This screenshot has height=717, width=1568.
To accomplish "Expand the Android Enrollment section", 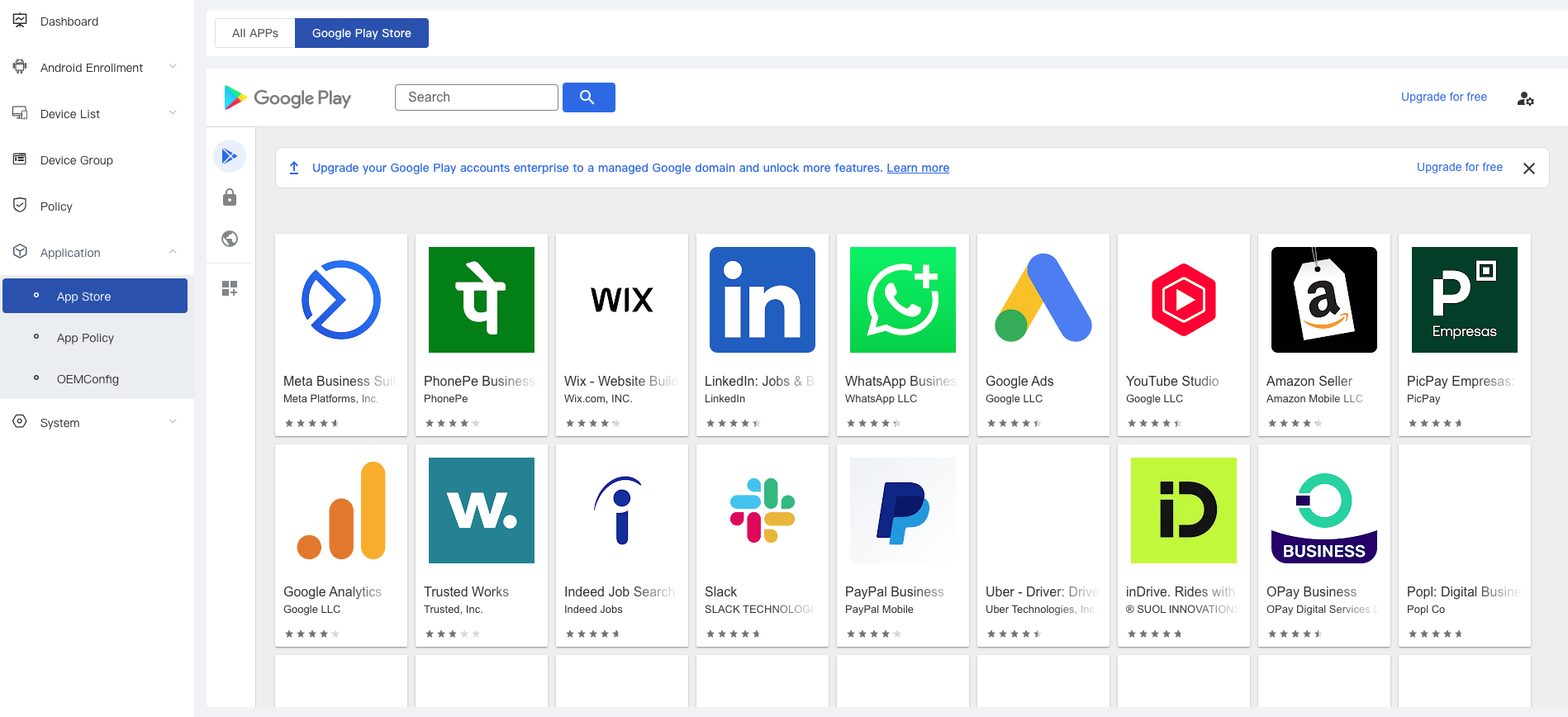I will (172, 66).
